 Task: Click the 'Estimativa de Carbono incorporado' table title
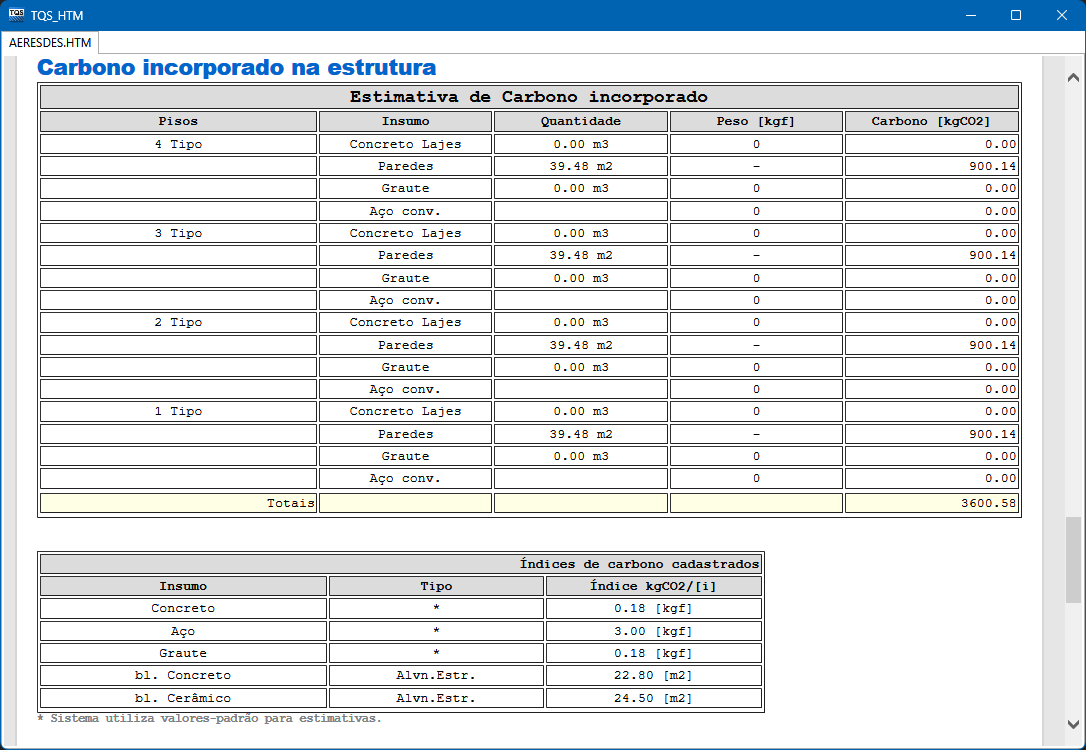[528, 97]
